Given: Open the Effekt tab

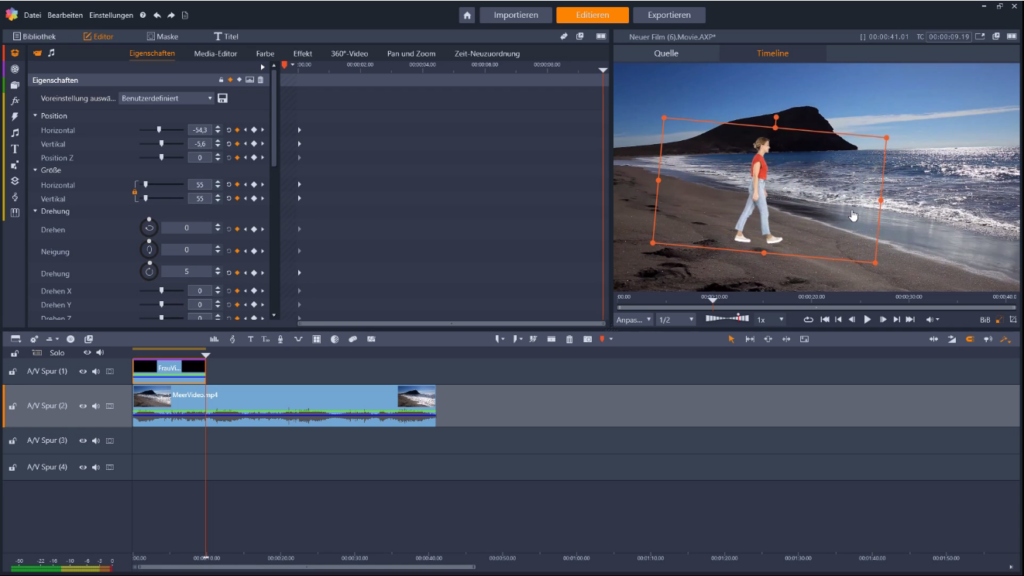Looking at the screenshot, I should (x=302, y=54).
